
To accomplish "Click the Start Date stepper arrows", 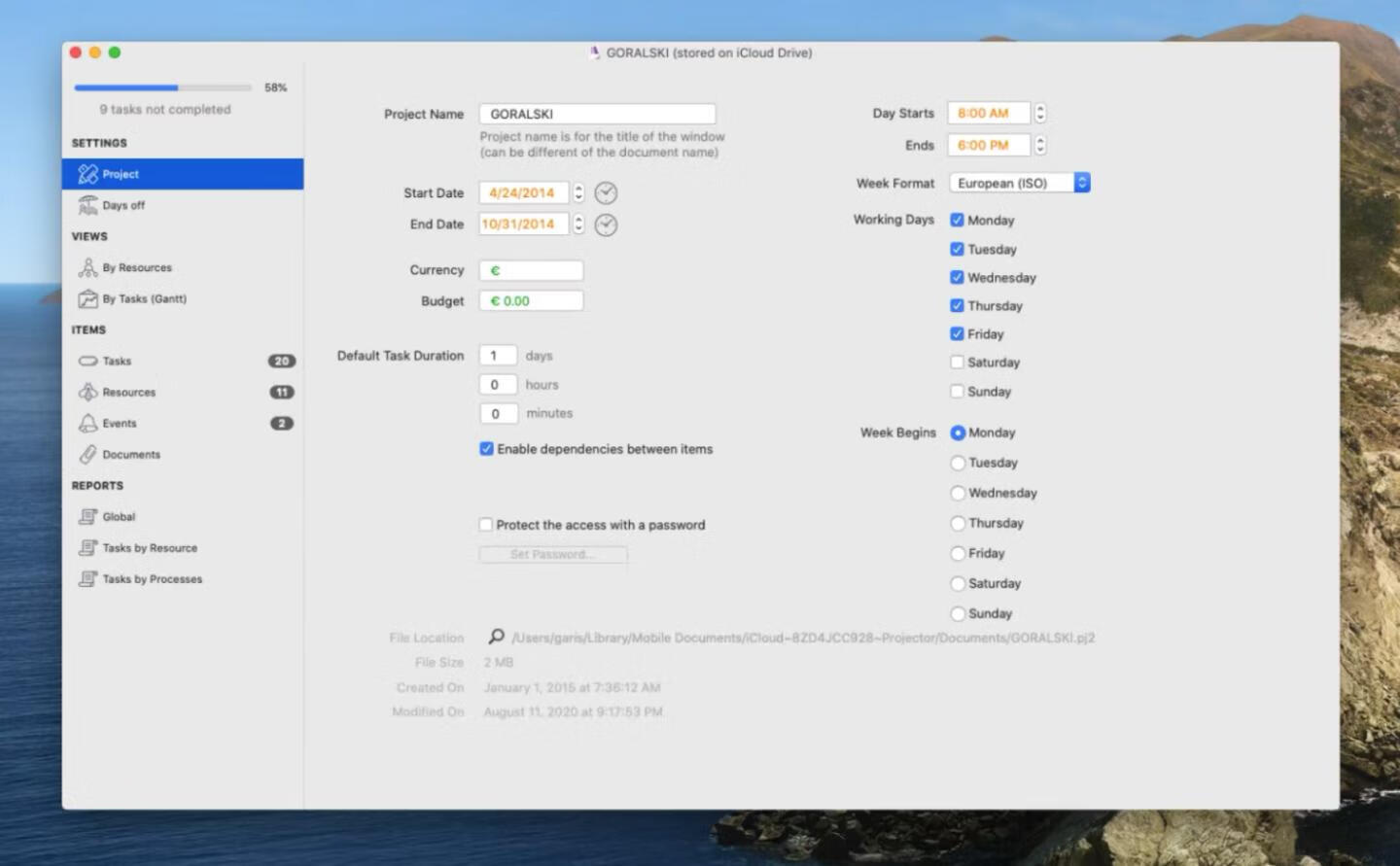I will (578, 192).
